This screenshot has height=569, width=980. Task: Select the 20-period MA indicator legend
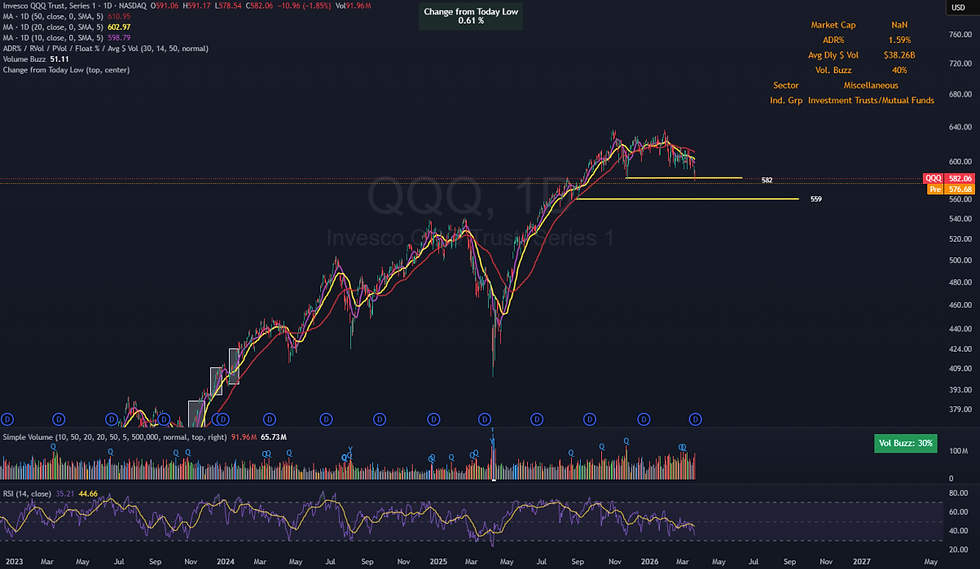[53, 27]
